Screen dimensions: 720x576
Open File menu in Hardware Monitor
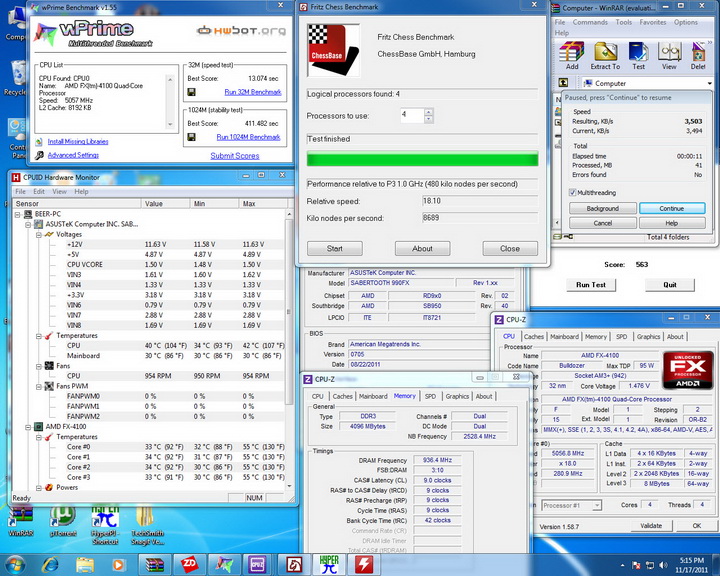[x=20, y=192]
